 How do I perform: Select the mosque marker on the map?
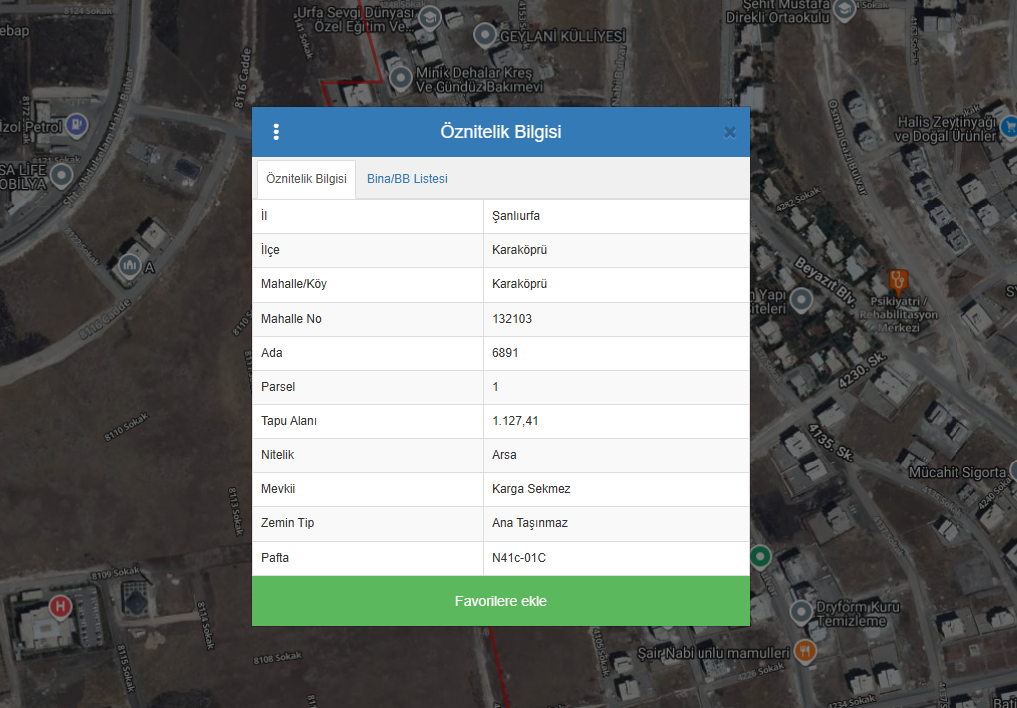pyautogui.click(x=130, y=265)
